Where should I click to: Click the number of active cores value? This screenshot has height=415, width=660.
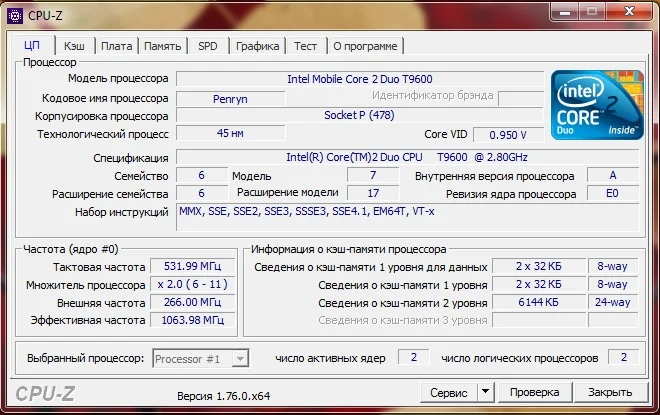click(x=414, y=357)
